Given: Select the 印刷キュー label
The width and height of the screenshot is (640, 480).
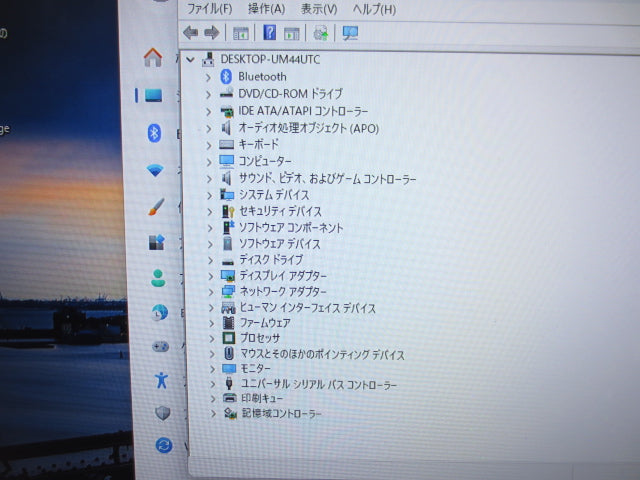Looking at the screenshot, I should click(x=262, y=398).
